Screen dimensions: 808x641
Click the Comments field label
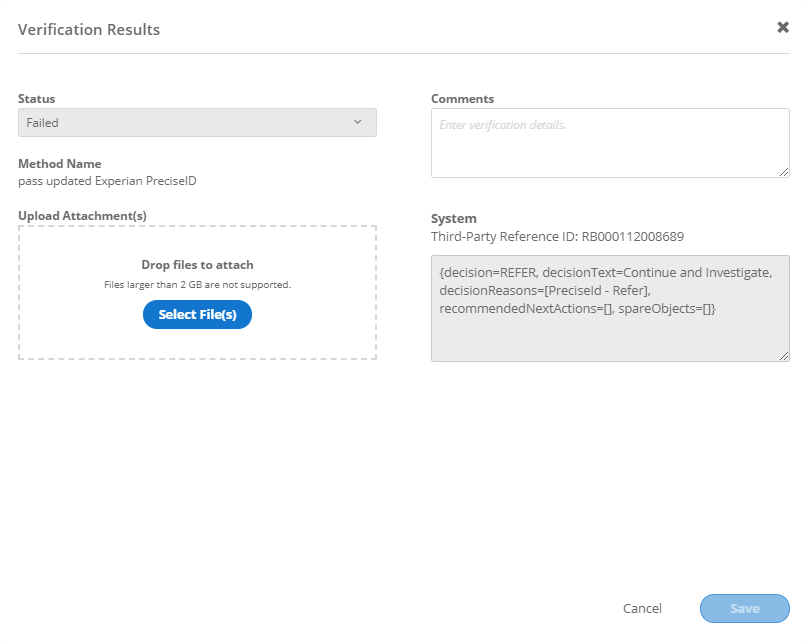click(462, 99)
